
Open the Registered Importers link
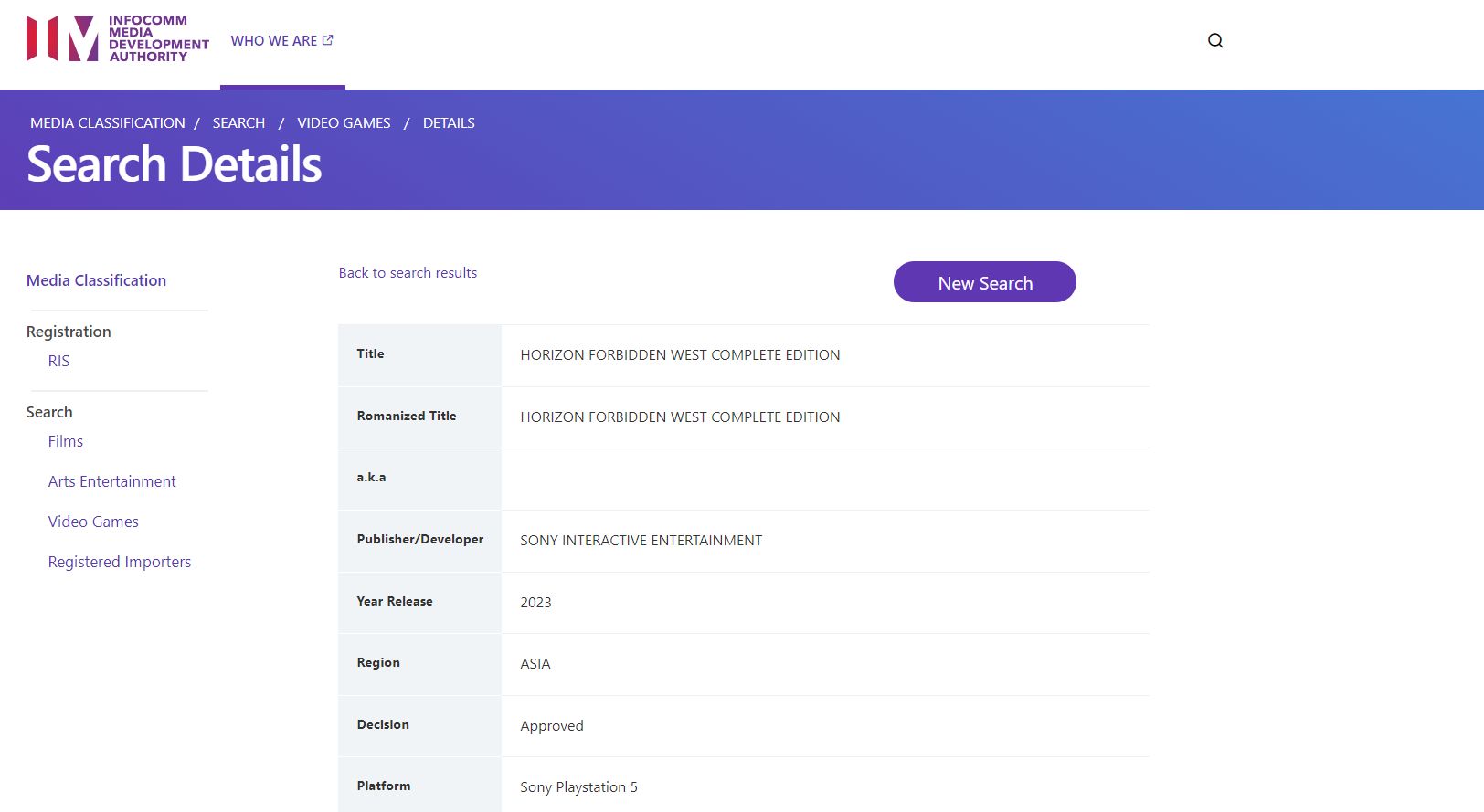(x=119, y=562)
